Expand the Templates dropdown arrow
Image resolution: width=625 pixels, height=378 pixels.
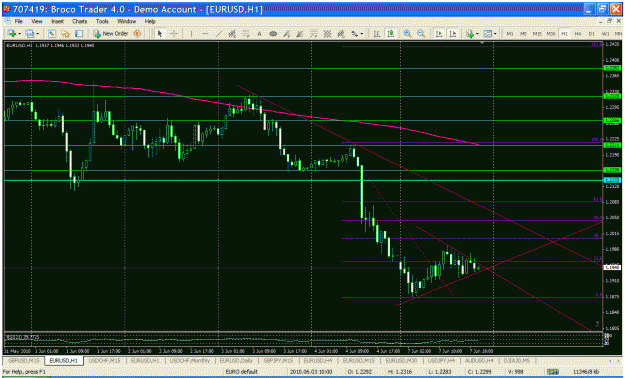[x=495, y=34]
